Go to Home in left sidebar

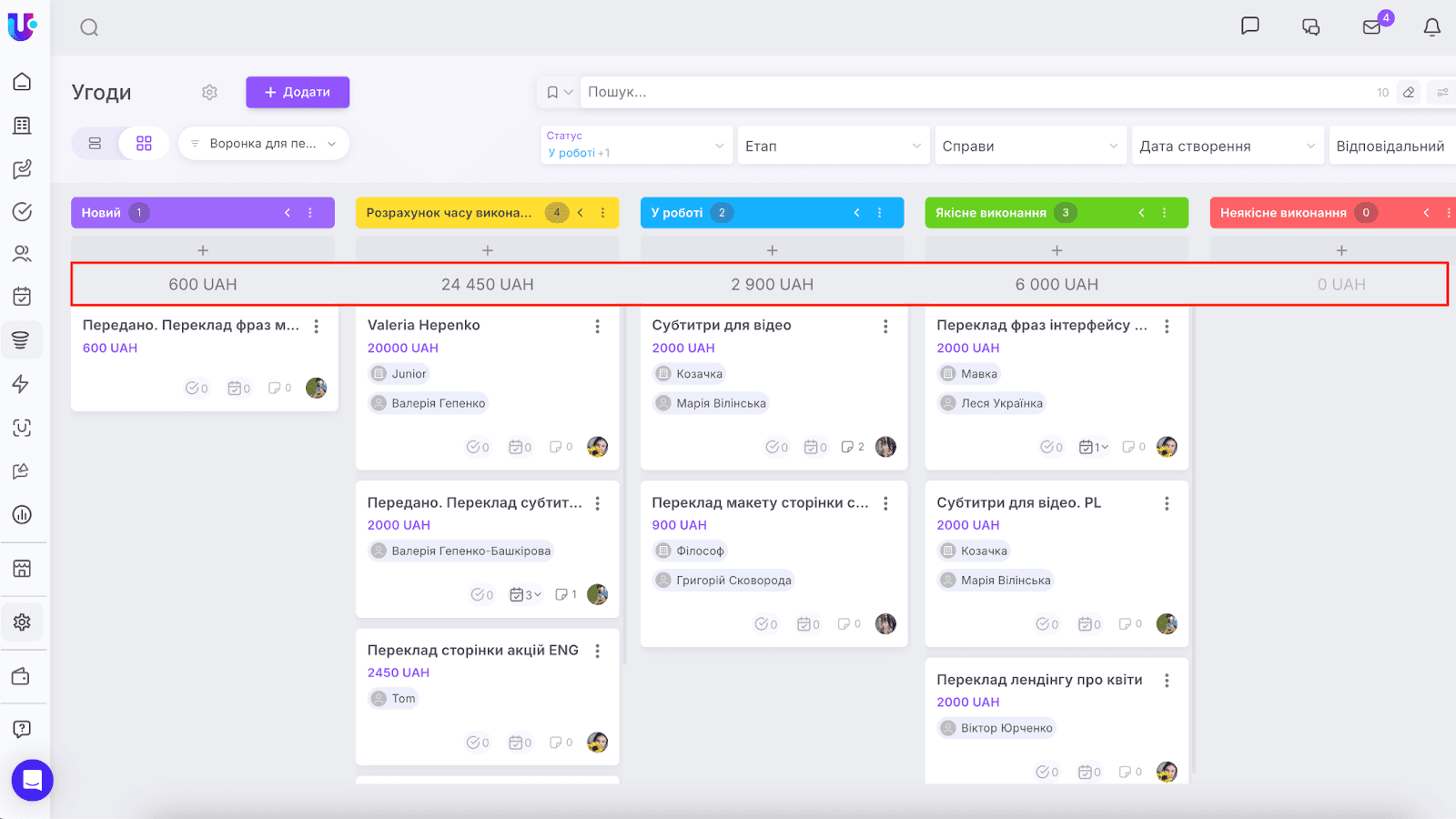pyautogui.click(x=22, y=82)
